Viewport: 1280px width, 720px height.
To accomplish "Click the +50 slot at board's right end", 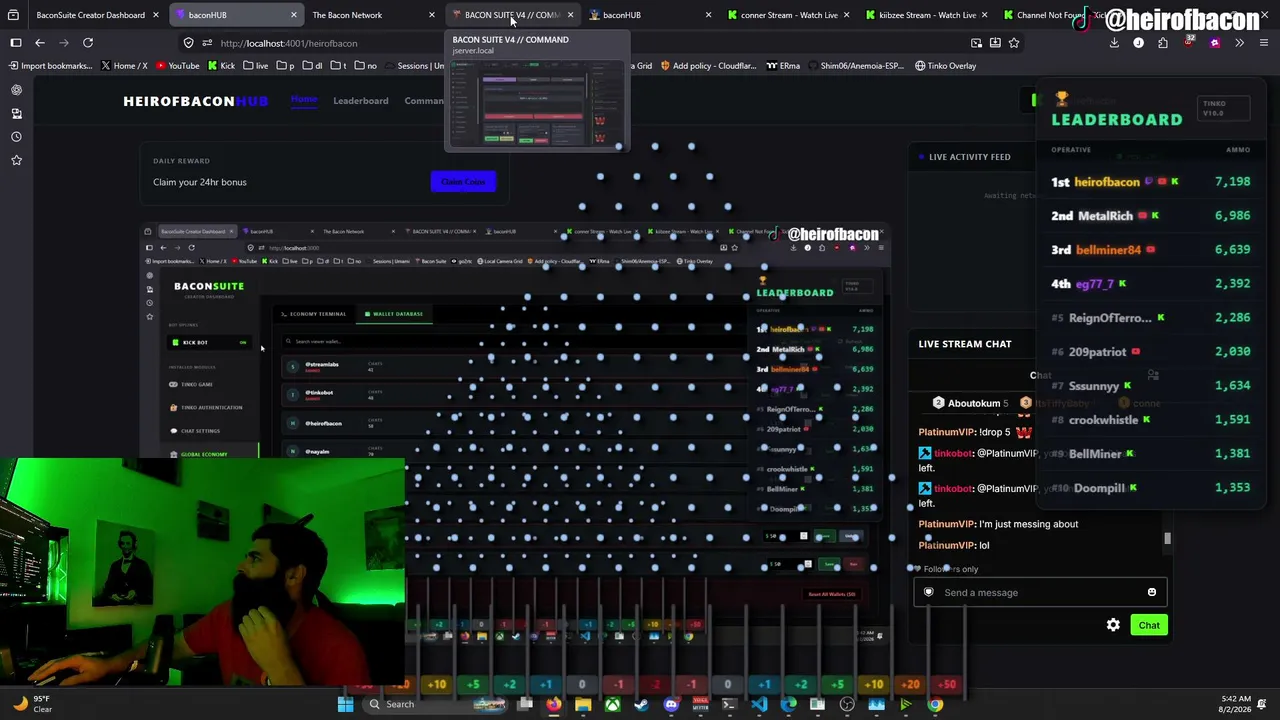I will [x=947, y=685].
